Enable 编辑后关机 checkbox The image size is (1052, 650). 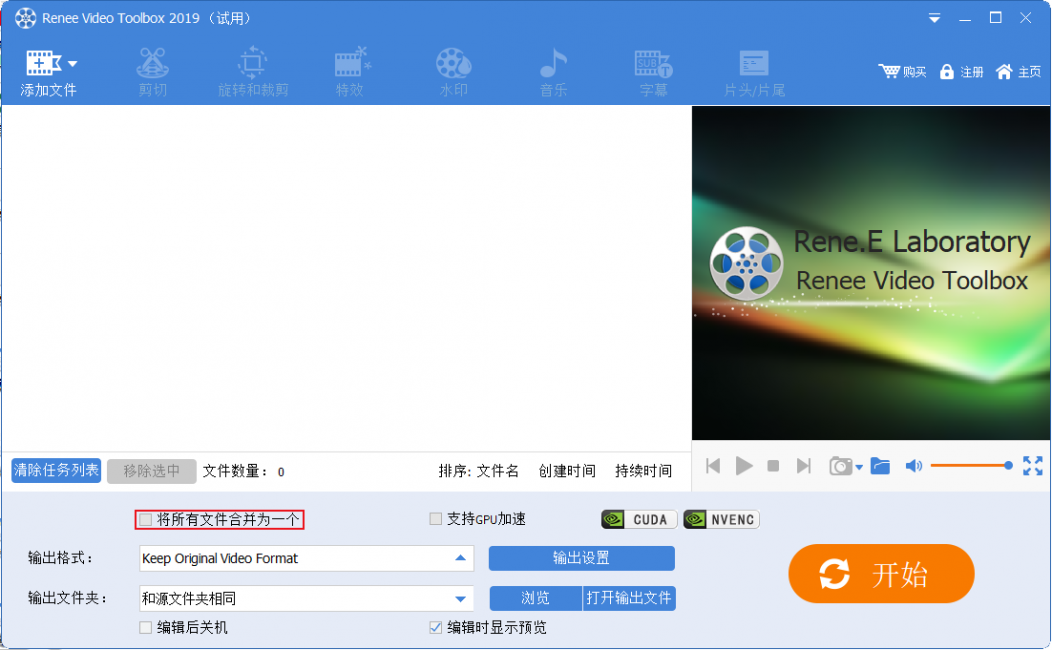tap(146, 628)
